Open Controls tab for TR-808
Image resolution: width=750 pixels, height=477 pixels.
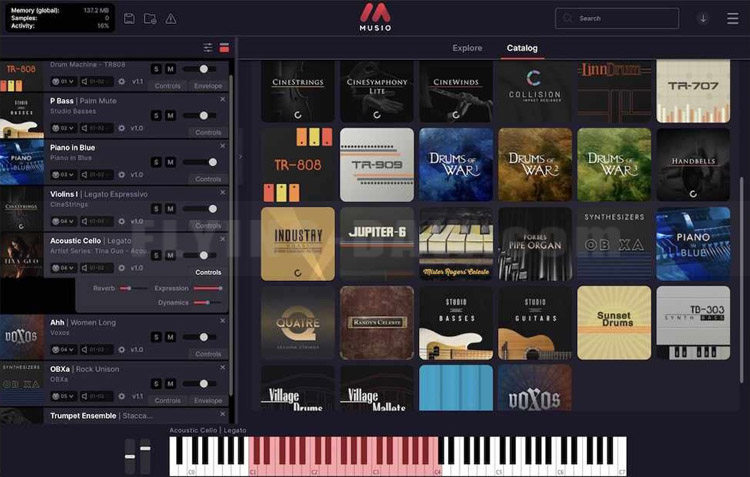[167, 86]
